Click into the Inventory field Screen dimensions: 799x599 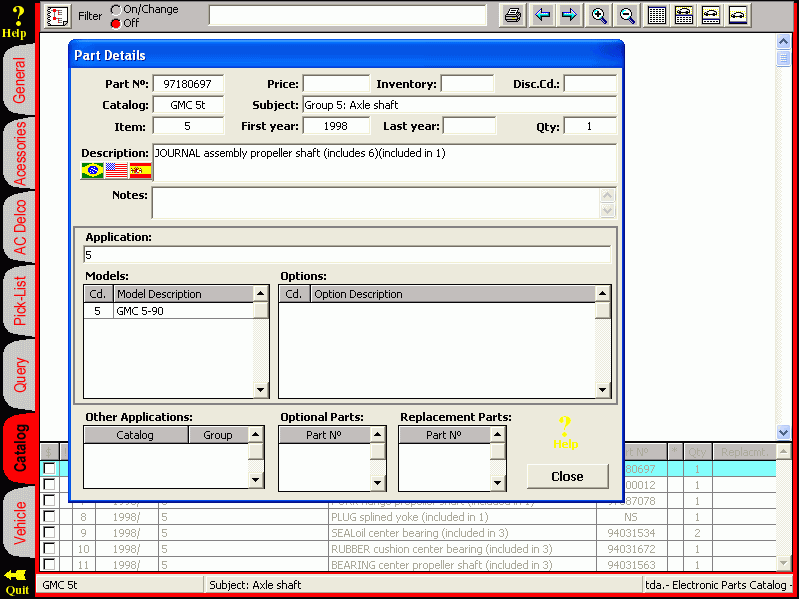467,84
